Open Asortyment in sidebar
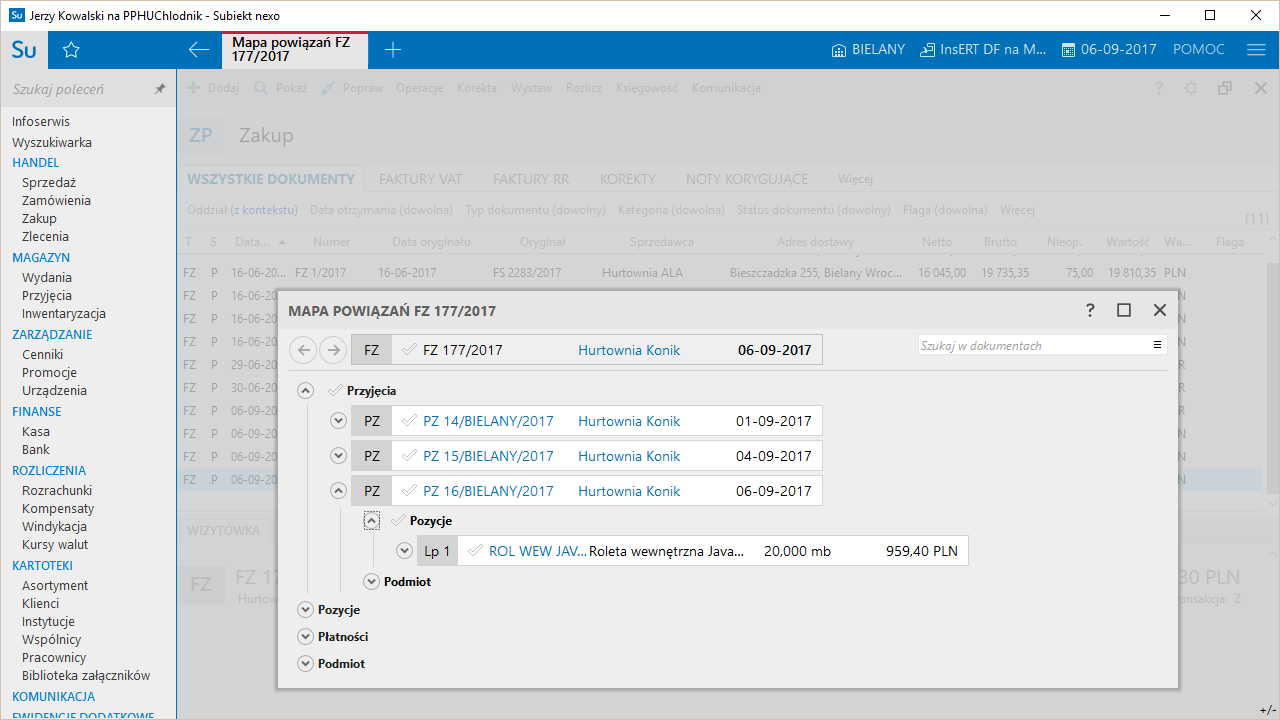 tap(55, 585)
